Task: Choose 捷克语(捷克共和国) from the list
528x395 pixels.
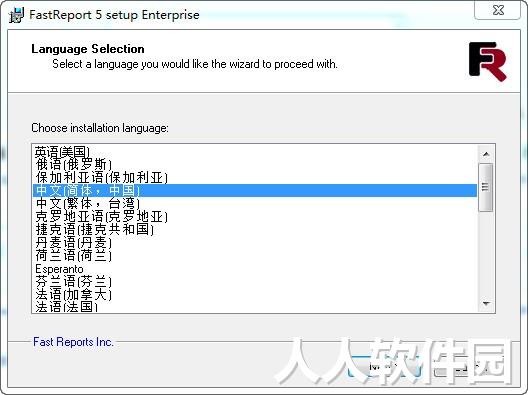Action: (x=95, y=229)
